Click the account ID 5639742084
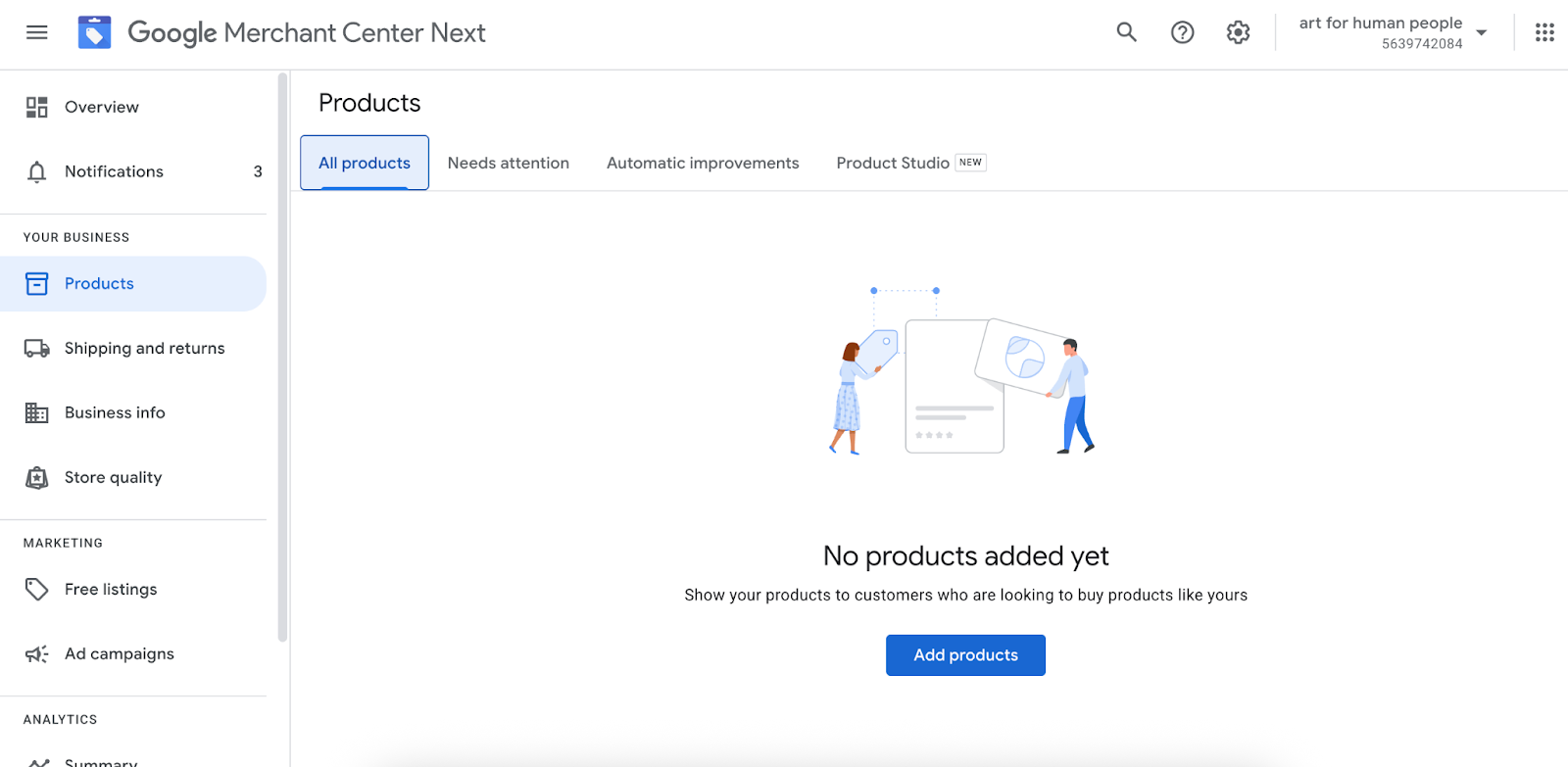Image resolution: width=1568 pixels, height=767 pixels. click(x=1422, y=44)
